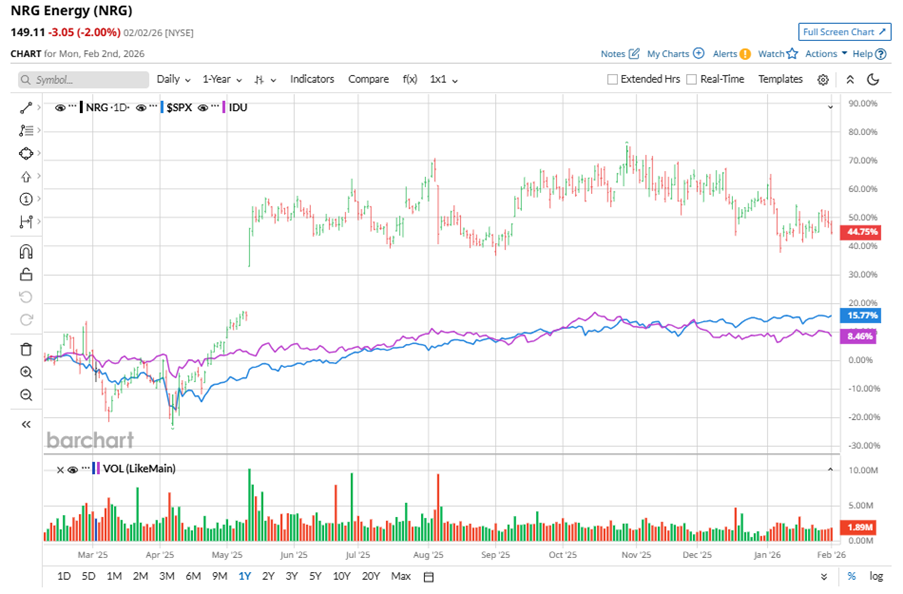This screenshot has width=903, height=594.
Task: Open the Compare menu
Action: tap(369, 80)
